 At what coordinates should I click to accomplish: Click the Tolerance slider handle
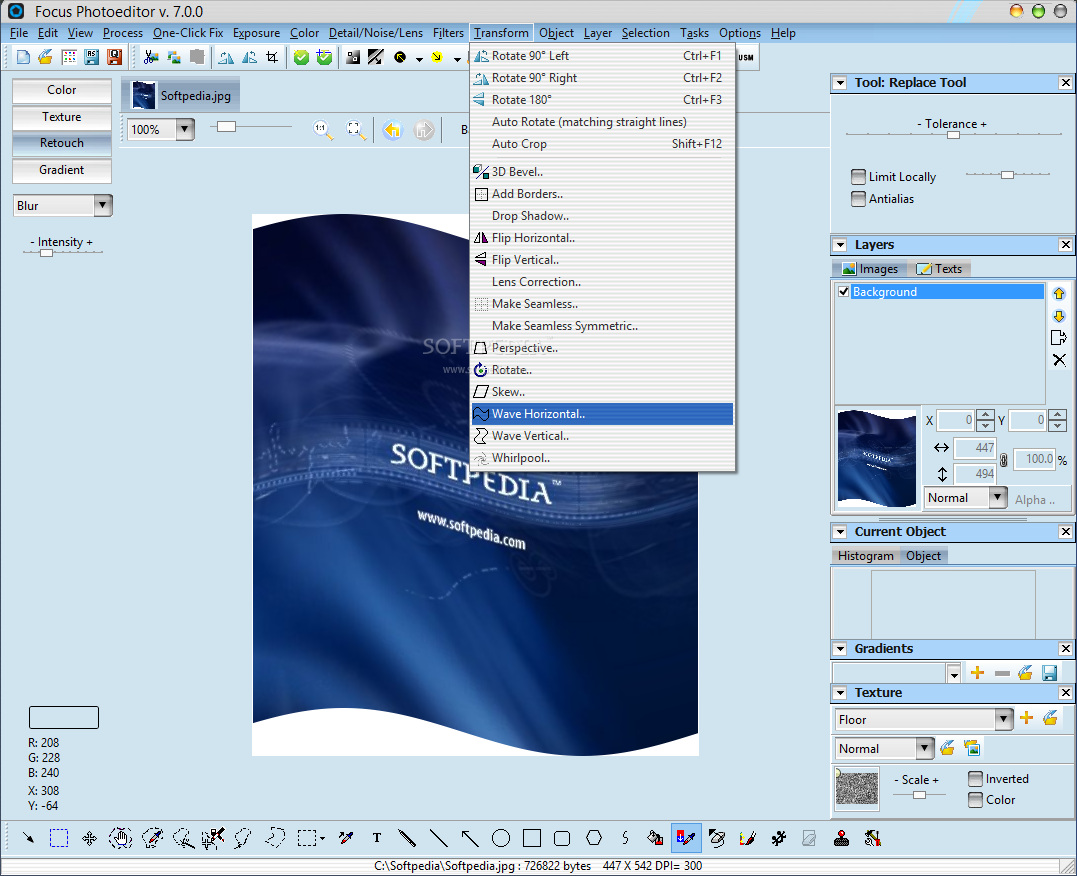point(953,135)
